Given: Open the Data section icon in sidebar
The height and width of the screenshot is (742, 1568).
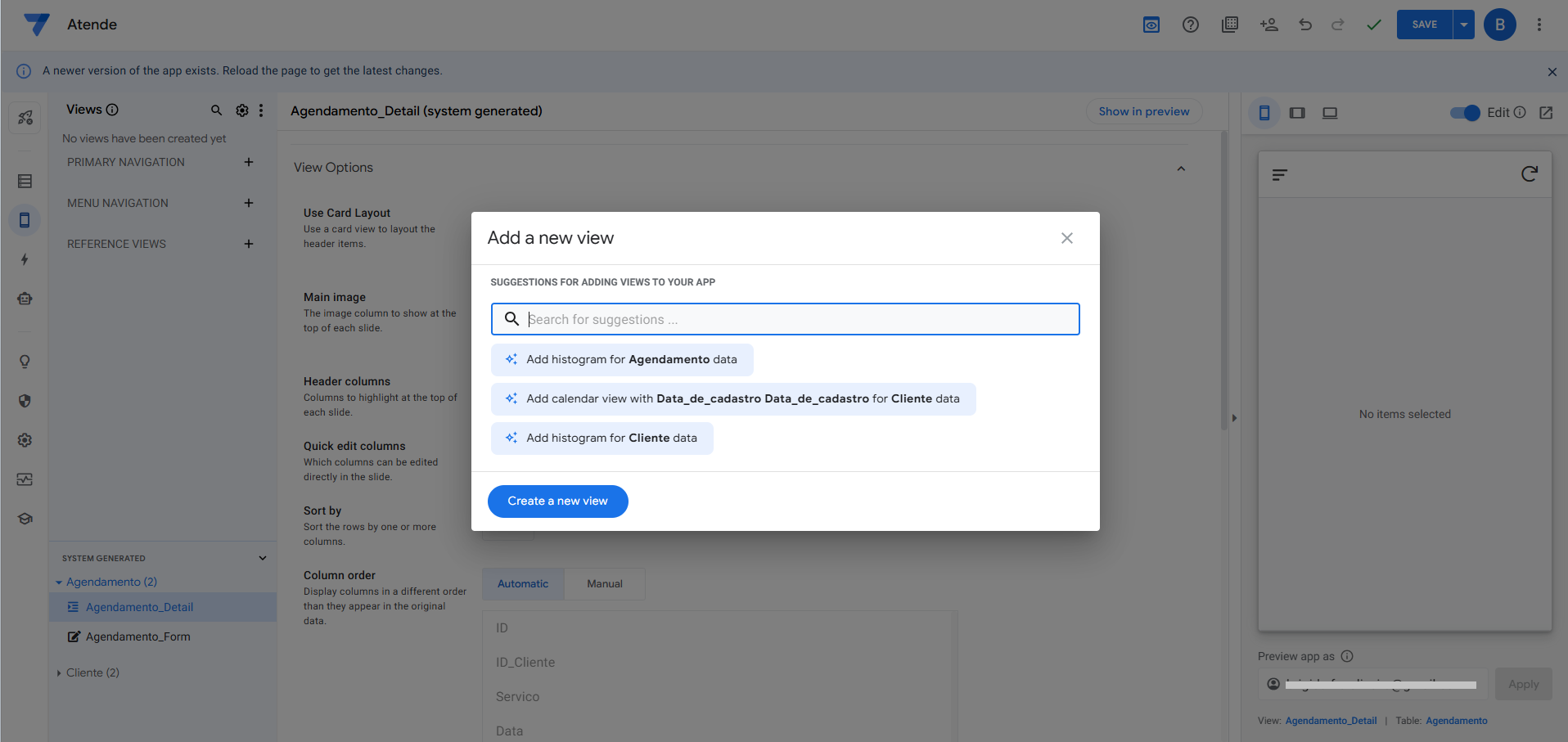Looking at the screenshot, I should click(x=25, y=181).
